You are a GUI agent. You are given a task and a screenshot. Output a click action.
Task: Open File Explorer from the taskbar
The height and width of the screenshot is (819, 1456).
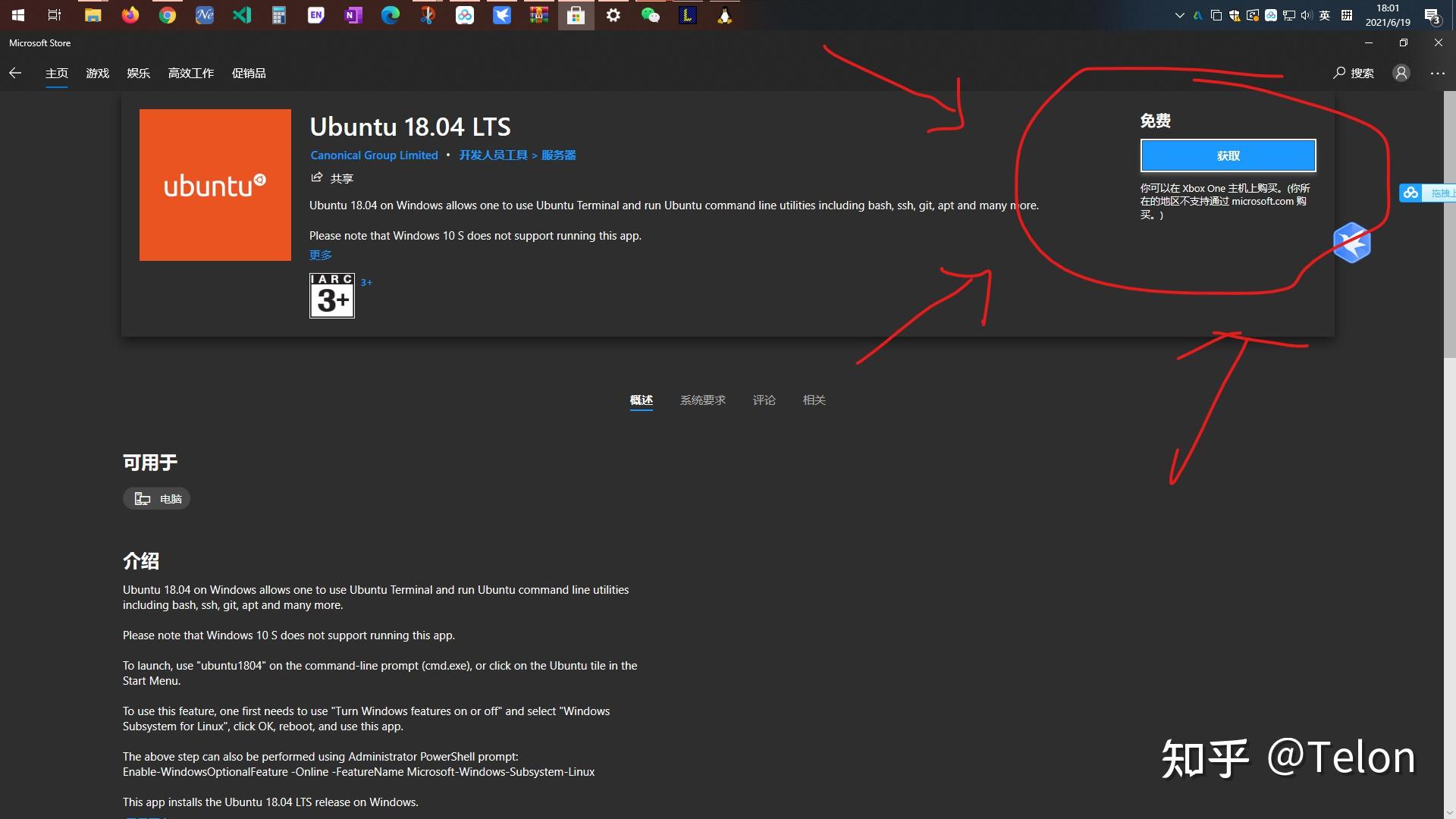pyautogui.click(x=93, y=15)
